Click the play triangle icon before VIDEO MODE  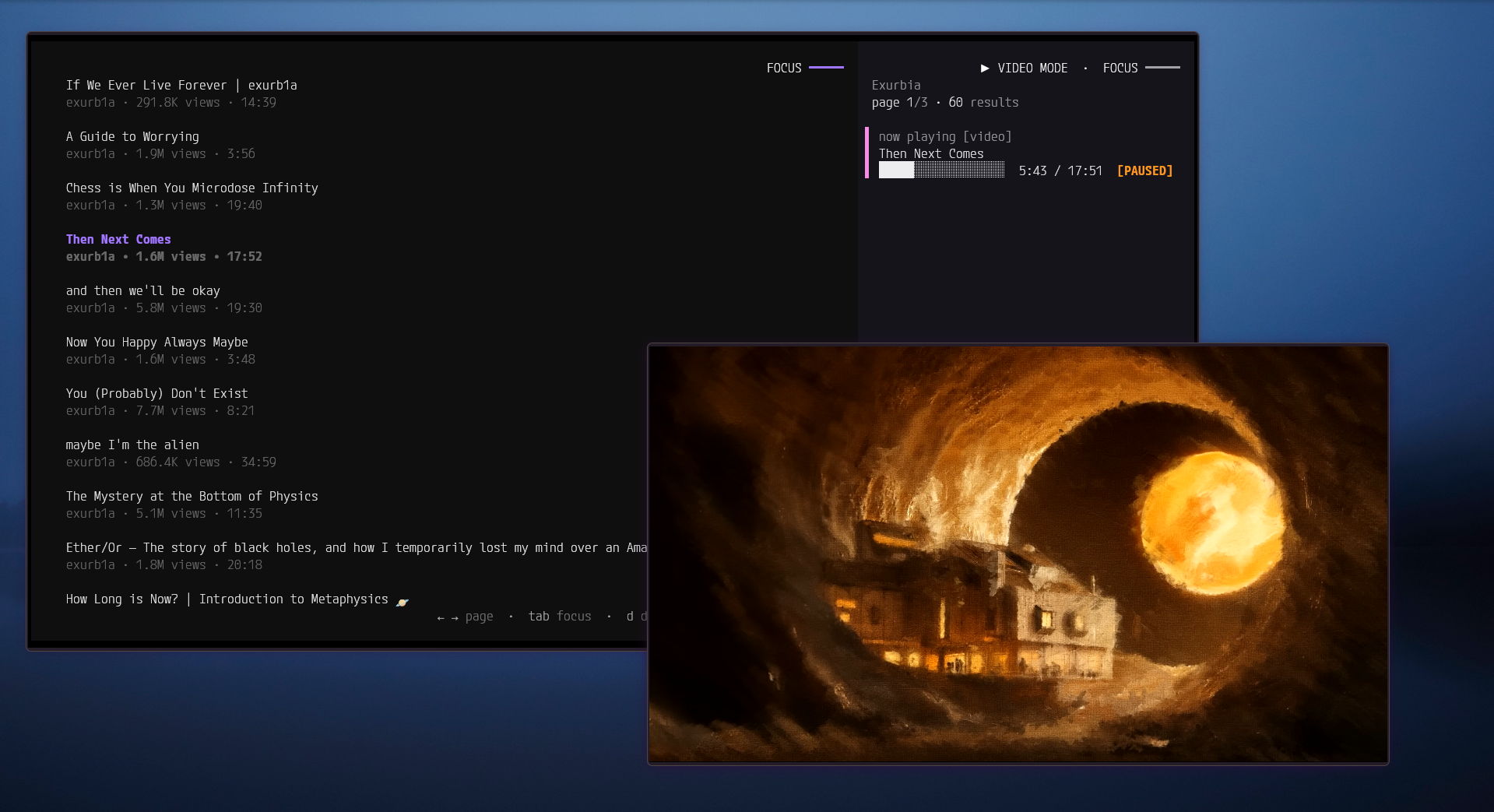985,69
